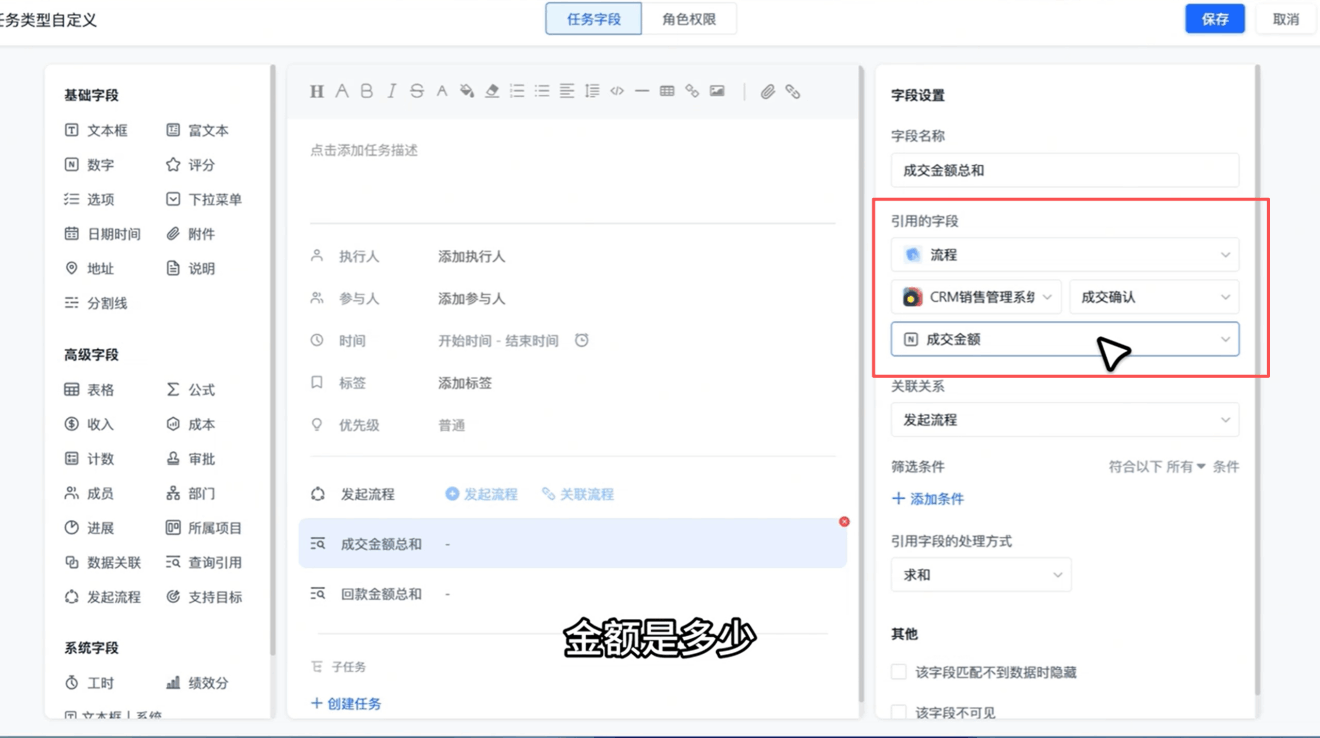
Task: Expand the 成交确认 dropdown
Action: coord(1154,297)
